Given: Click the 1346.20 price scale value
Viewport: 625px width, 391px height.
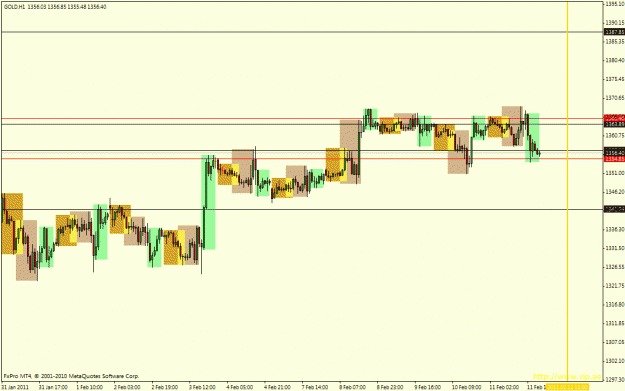Looking at the screenshot, I should 615,192.
